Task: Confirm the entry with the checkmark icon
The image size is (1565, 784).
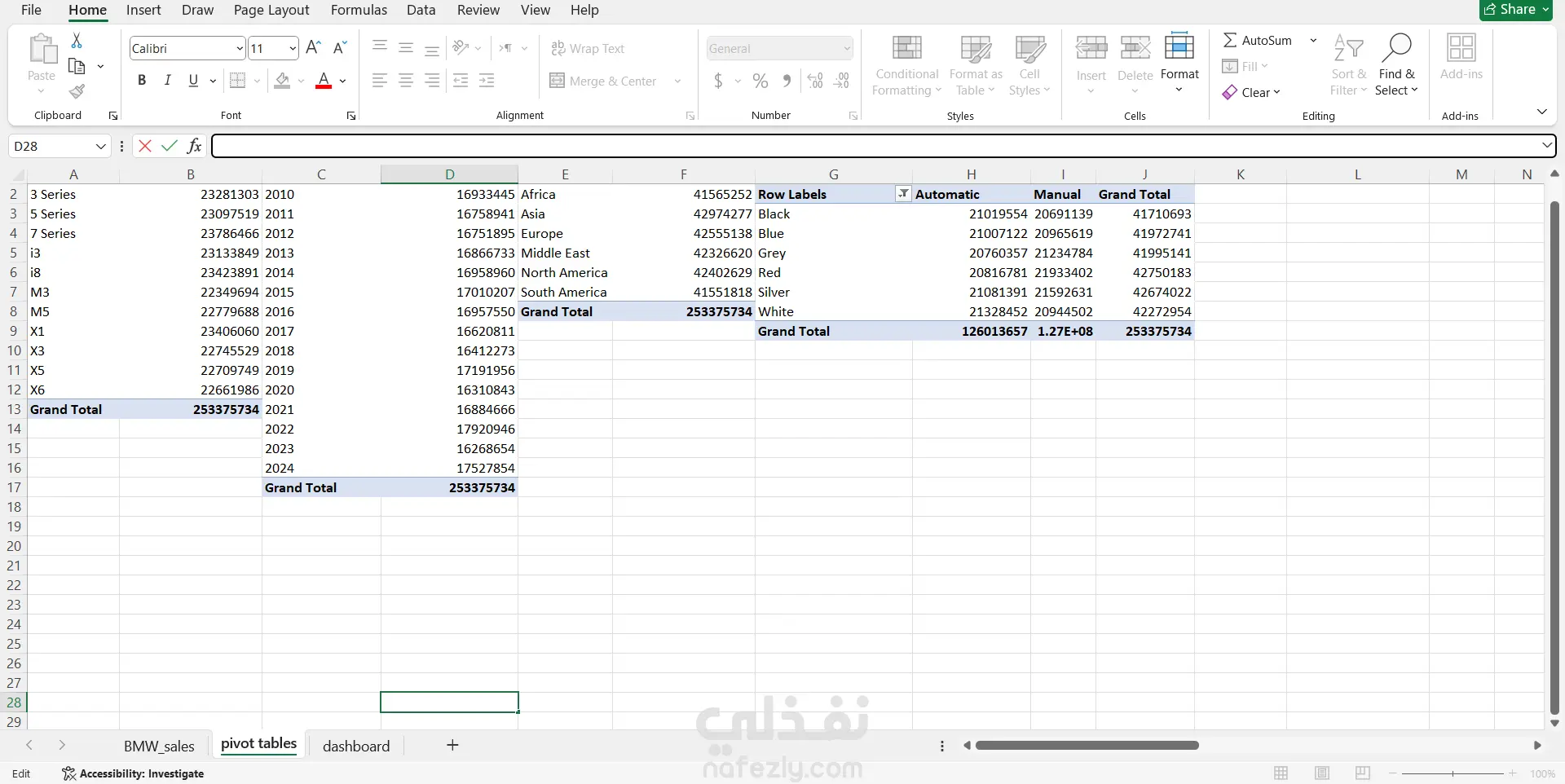Action: 170,146
